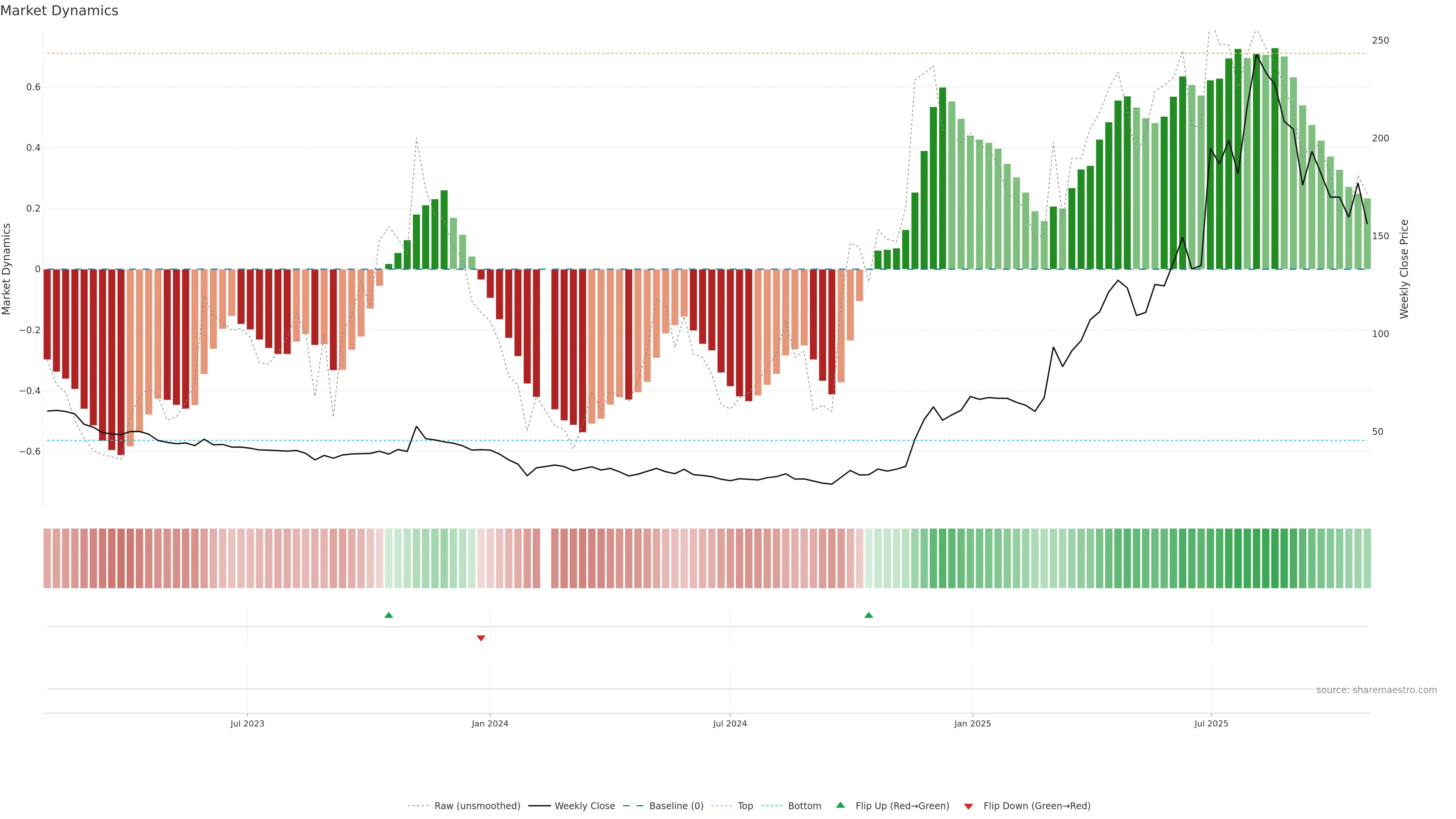This screenshot has width=1456, height=819.
Task: Click the Jul 2023 axis label
Action: click(x=247, y=723)
